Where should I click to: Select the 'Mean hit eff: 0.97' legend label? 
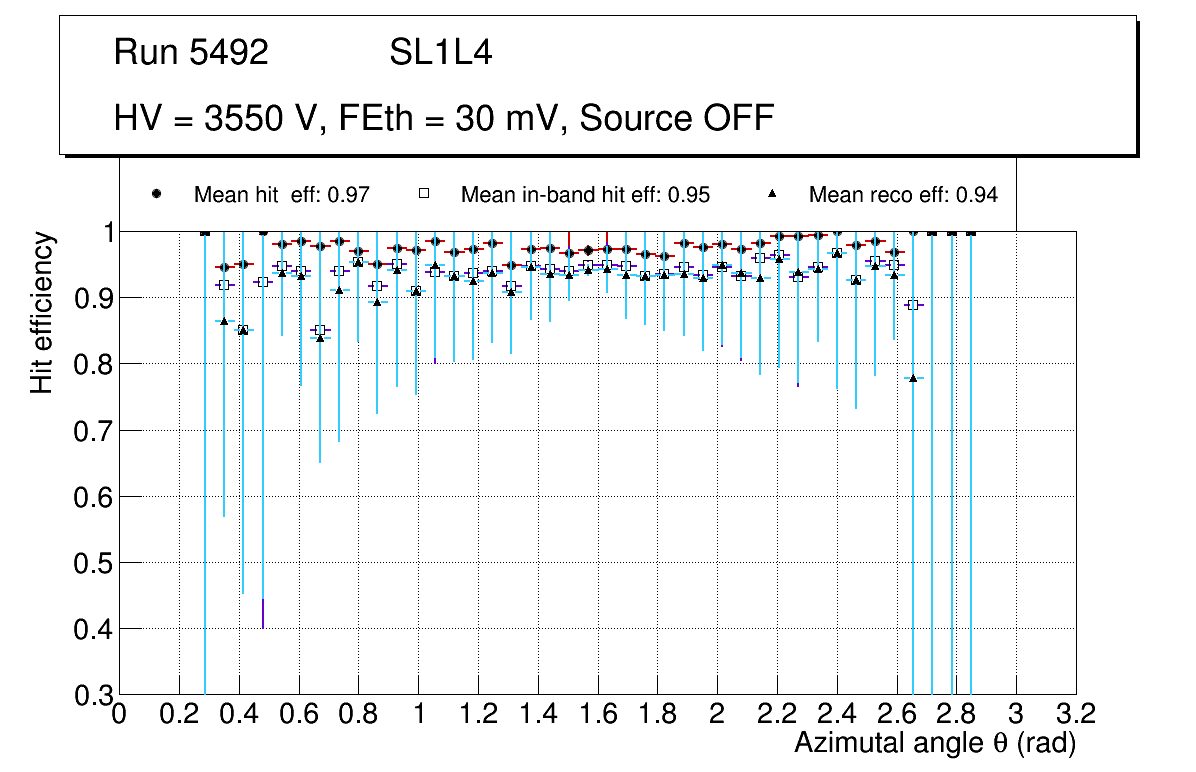(282, 195)
